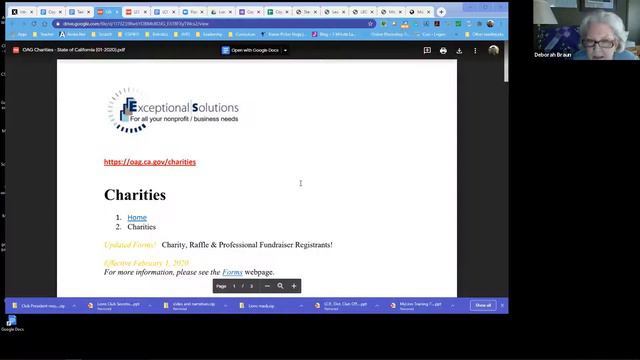
Task: Click the Charities heading text
Action: coord(135,195)
